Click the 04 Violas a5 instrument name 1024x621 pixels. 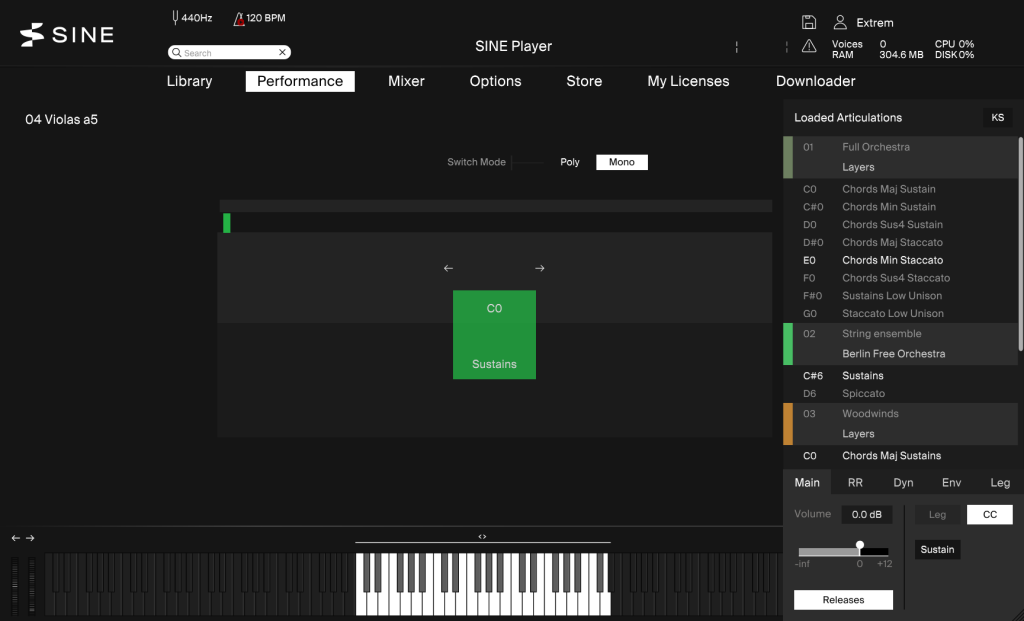61,119
